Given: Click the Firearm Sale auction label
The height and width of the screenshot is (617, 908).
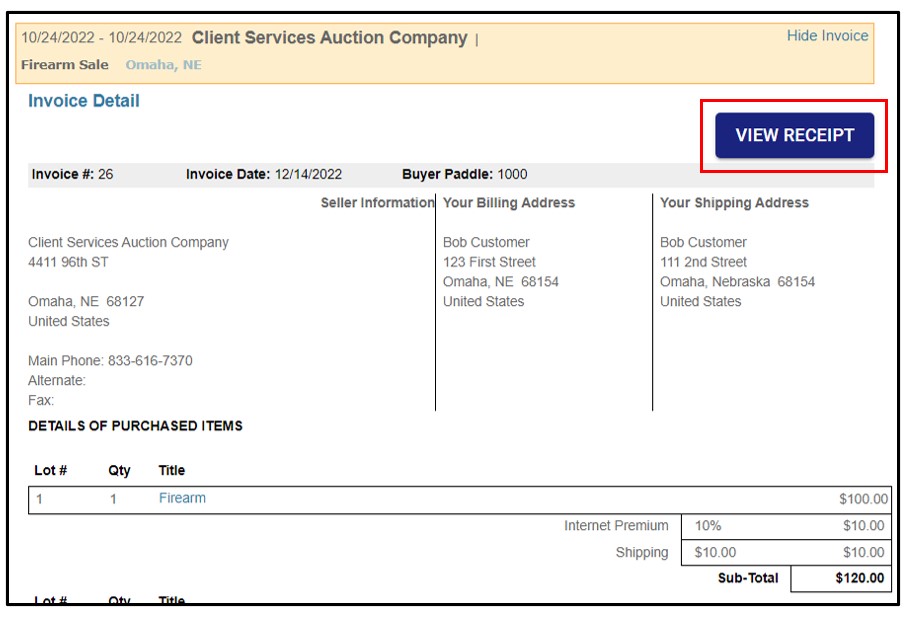Looking at the screenshot, I should point(65,65).
